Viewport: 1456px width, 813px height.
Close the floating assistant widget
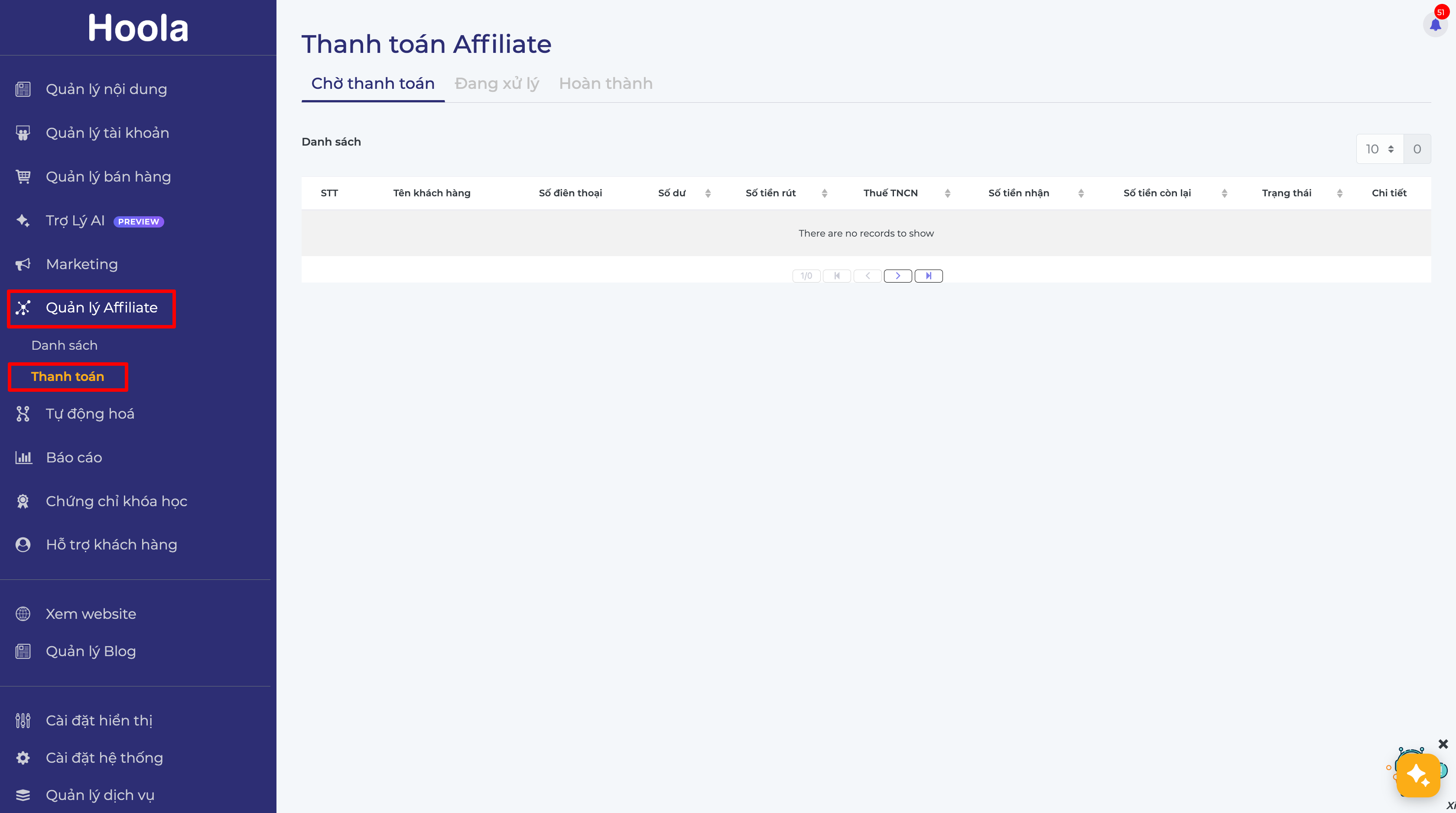pos(1443,744)
